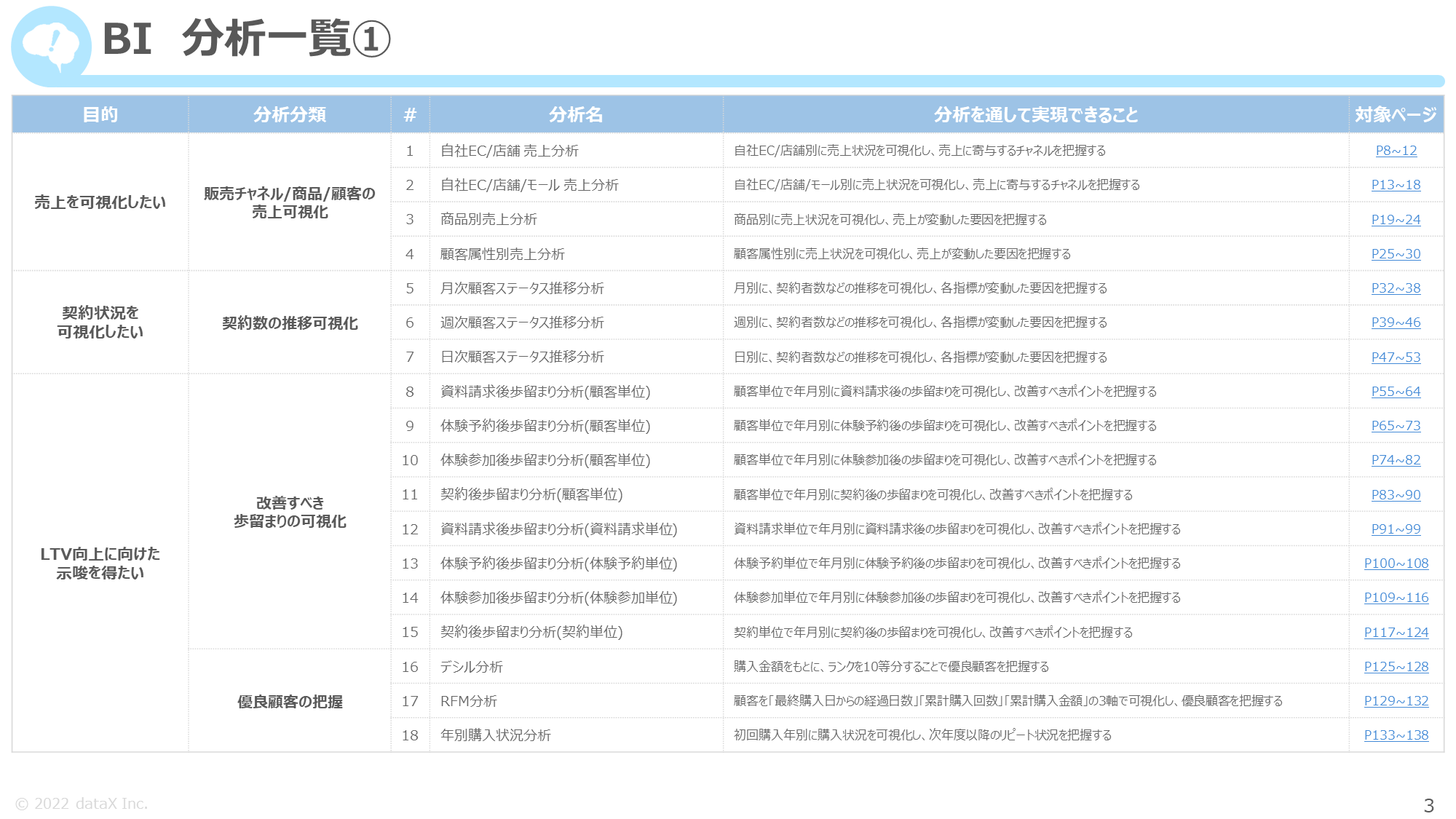Select description of row 16 about 10等分
Screen dimensions: 1456x819
[891, 667]
